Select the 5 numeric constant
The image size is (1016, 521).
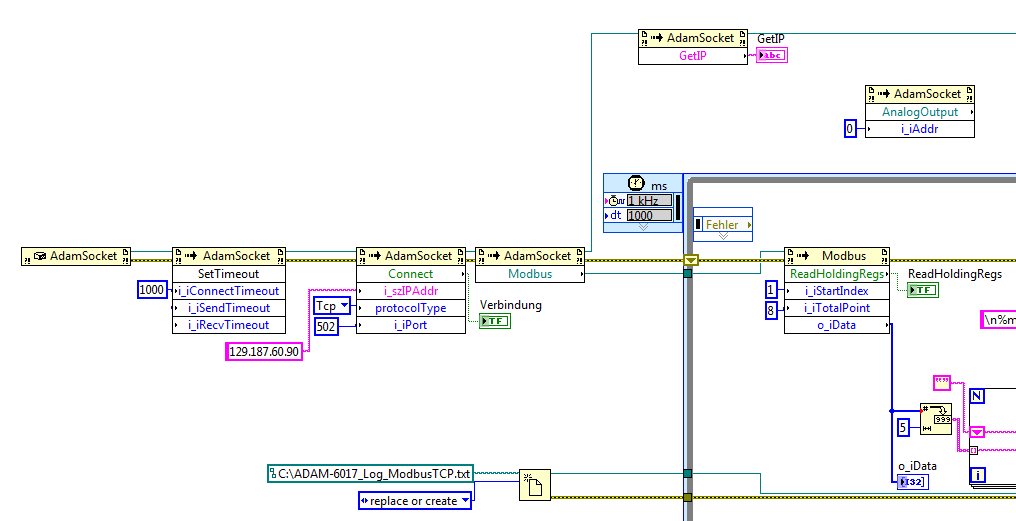pyautogui.click(x=905, y=428)
